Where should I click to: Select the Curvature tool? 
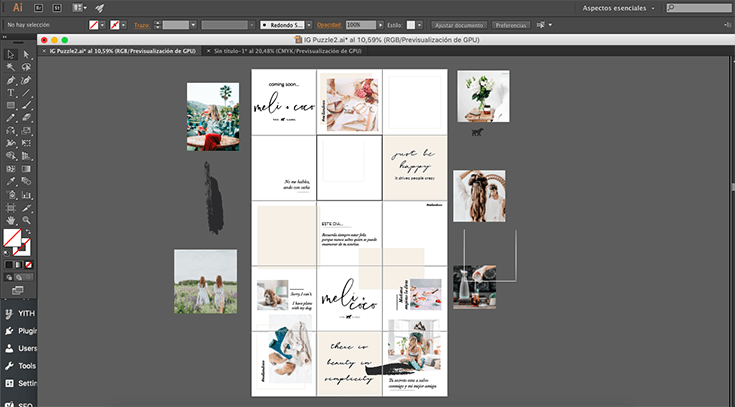pyautogui.click(x=26, y=80)
